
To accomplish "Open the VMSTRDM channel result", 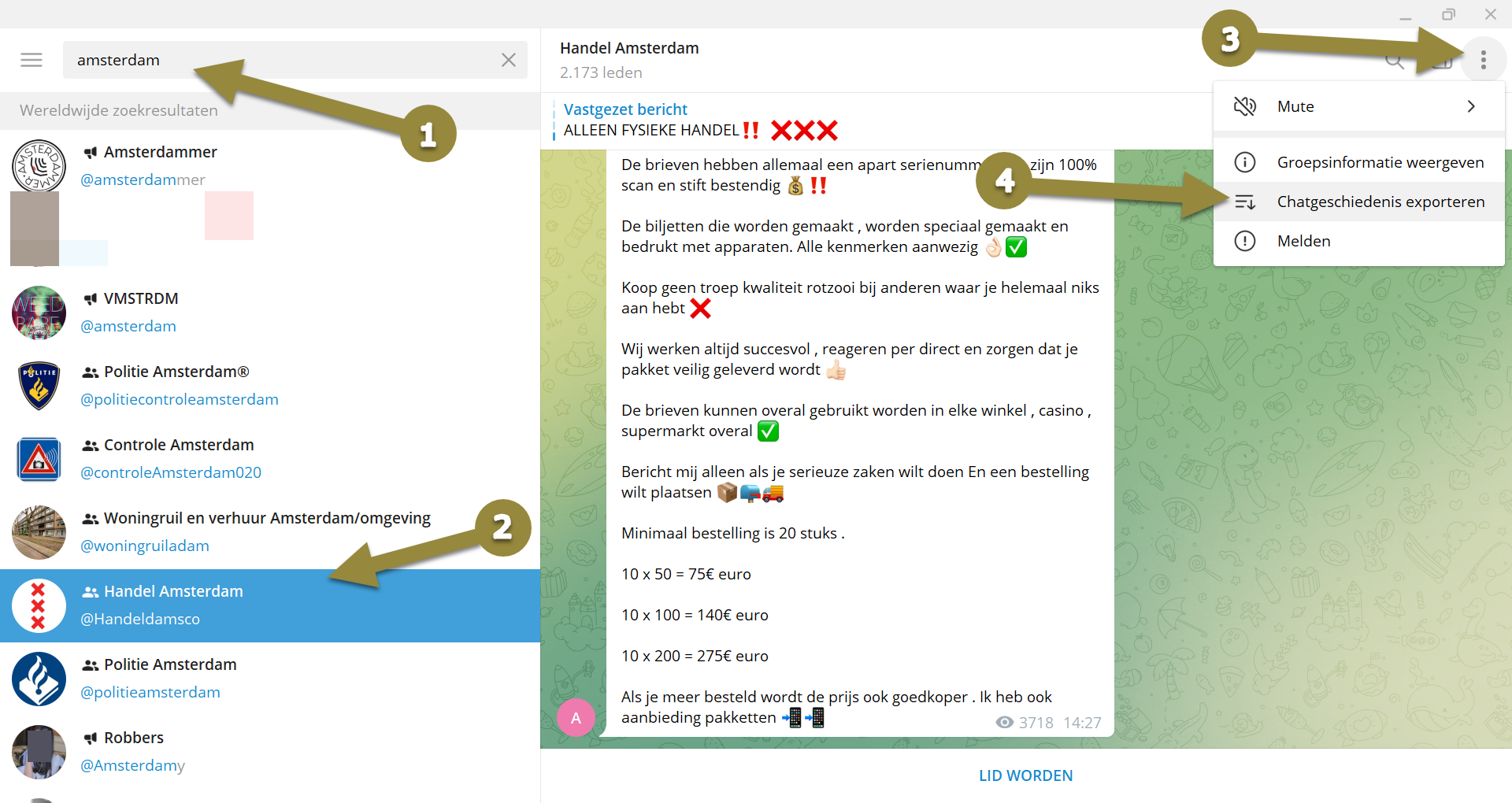I will tap(270, 313).
